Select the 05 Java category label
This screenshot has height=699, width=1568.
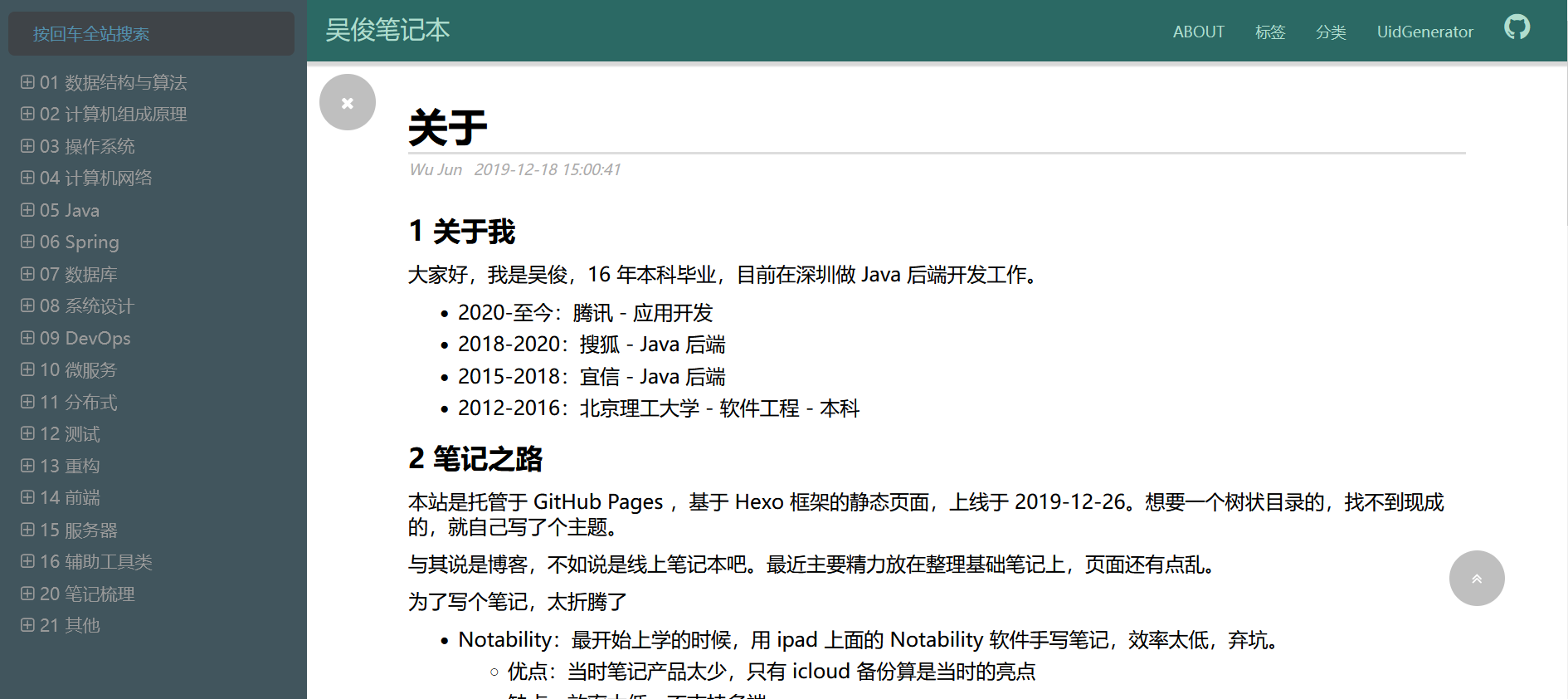tap(70, 210)
